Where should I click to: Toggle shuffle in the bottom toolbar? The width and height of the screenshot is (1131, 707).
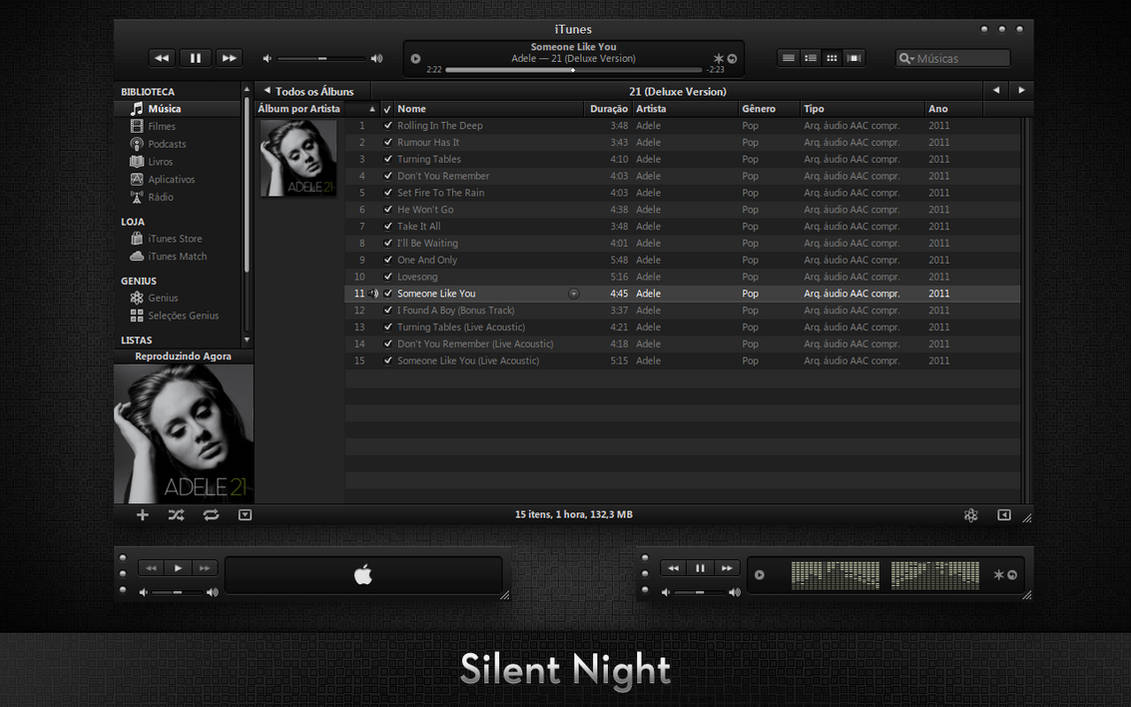point(176,514)
